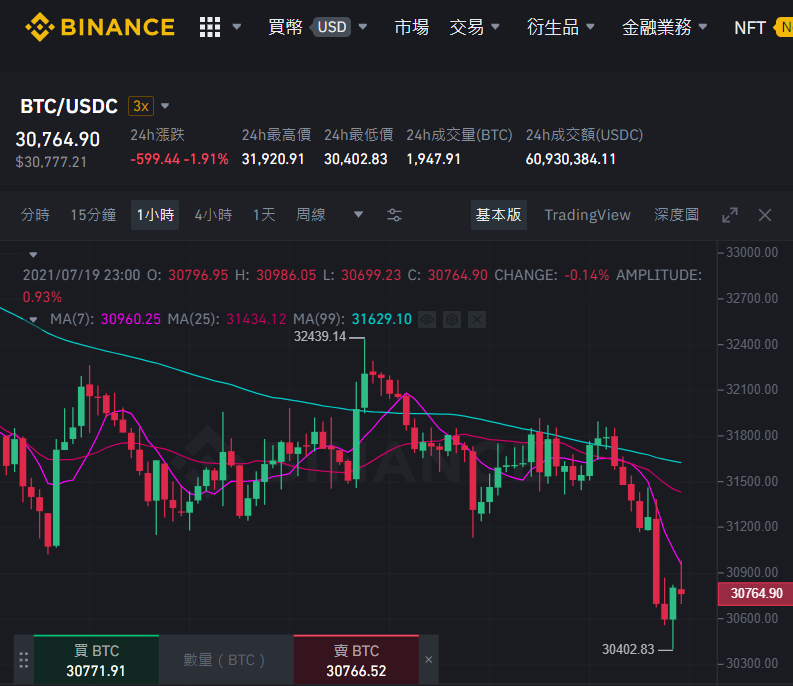Expand the arrow next to 金融業務
The width and height of the screenshot is (793, 686).
pos(702,26)
